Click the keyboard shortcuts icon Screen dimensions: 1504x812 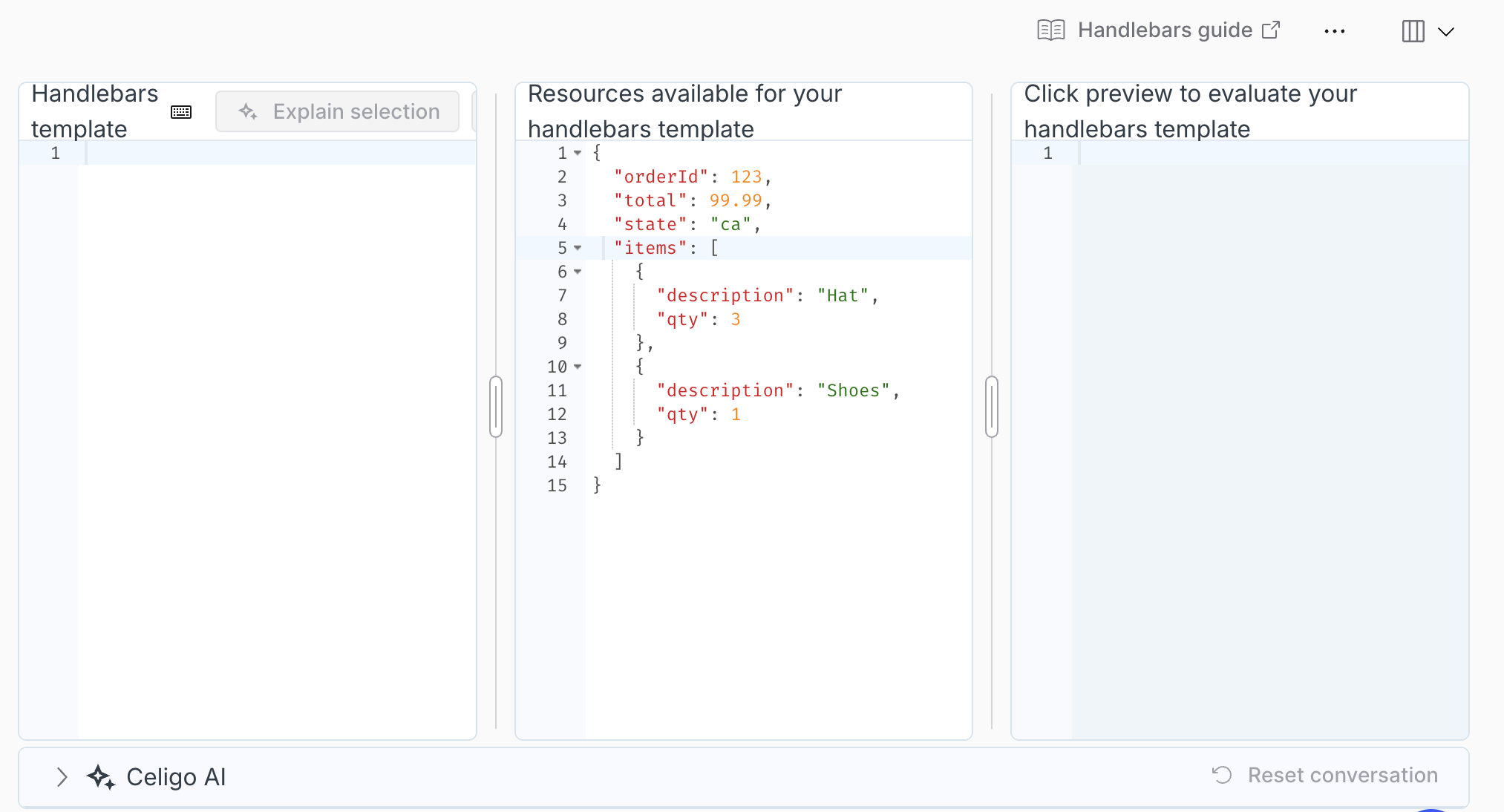point(181,112)
